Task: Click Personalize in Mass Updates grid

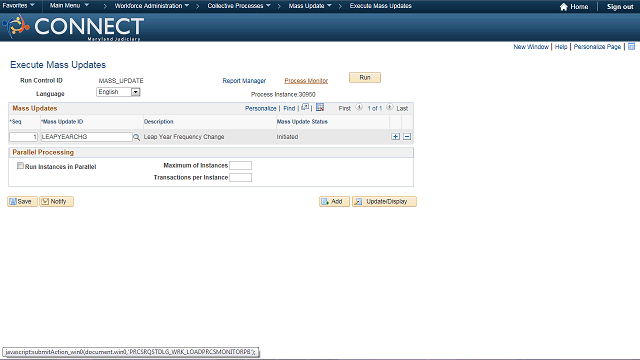Action: pos(260,109)
